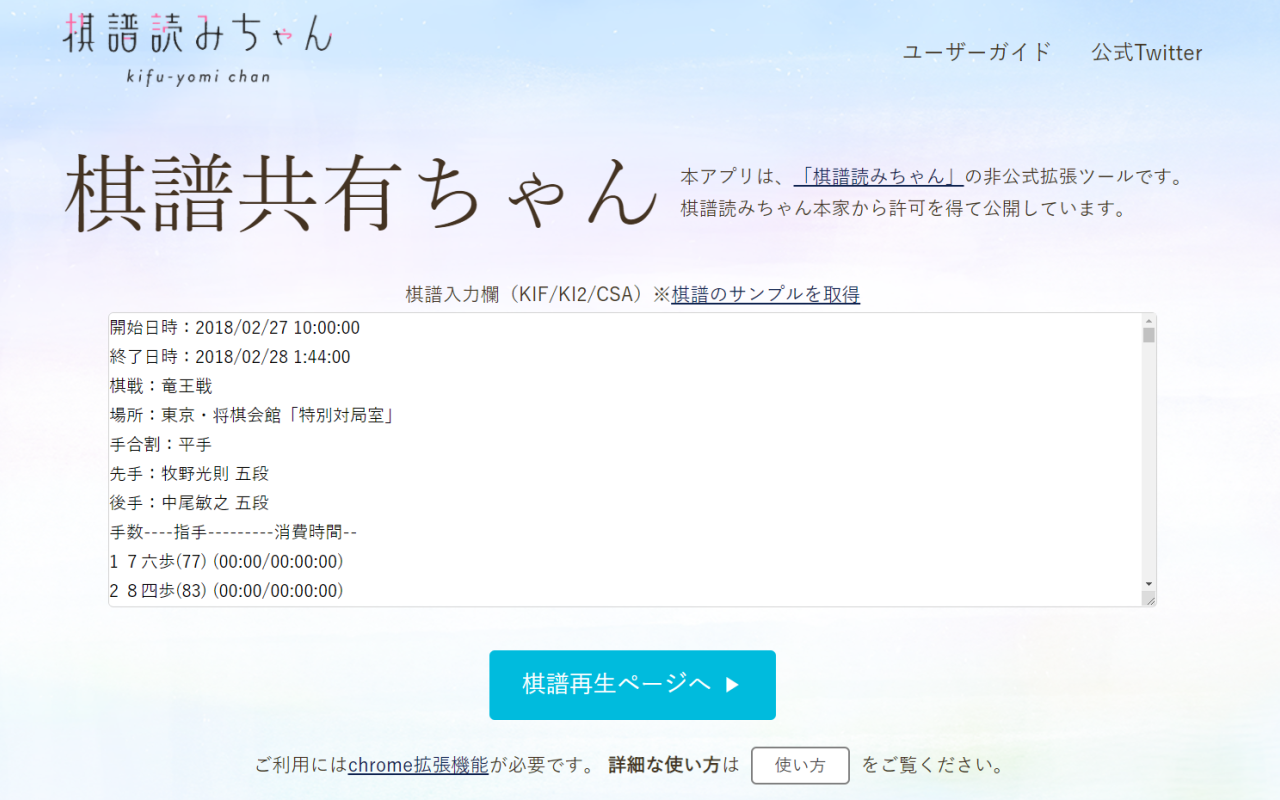Image resolution: width=1280 pixels, height=800 pixels.
Task: Click the 棋譜共有ちゃん heading
Action: point(362,195)
